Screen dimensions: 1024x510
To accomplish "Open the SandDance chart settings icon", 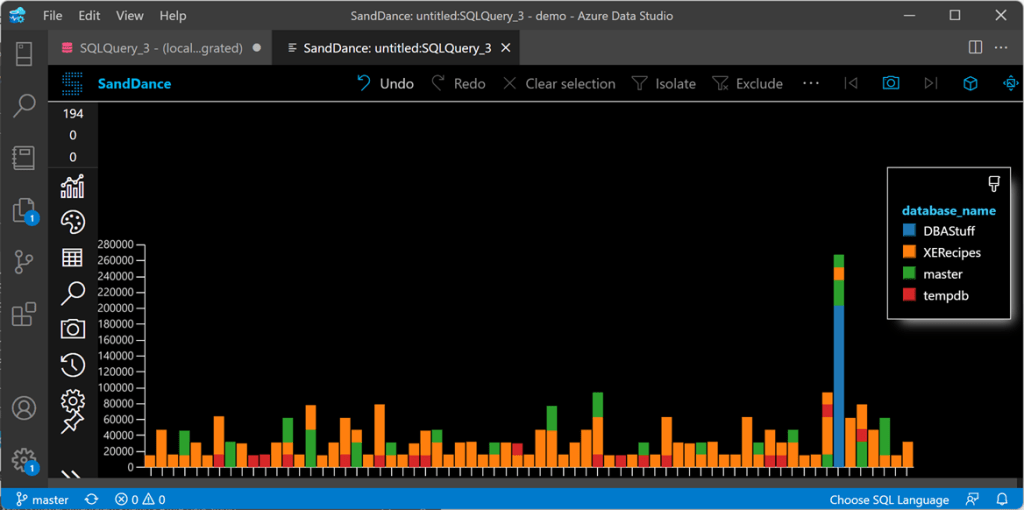I will pyautogui.click(x=72, y=186).
